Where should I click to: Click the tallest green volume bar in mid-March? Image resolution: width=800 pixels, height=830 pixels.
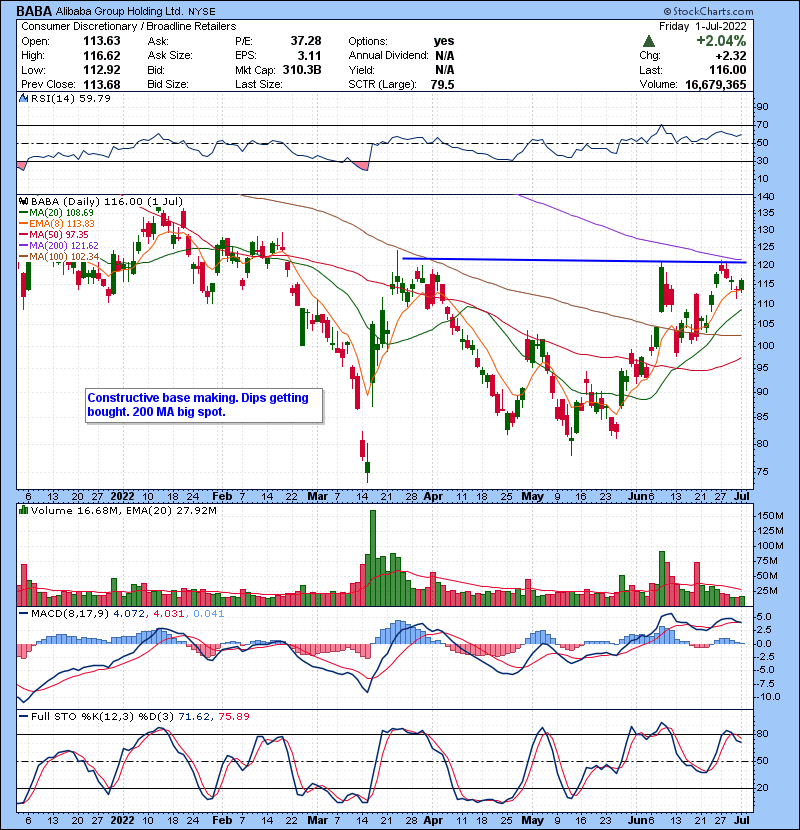373,558
